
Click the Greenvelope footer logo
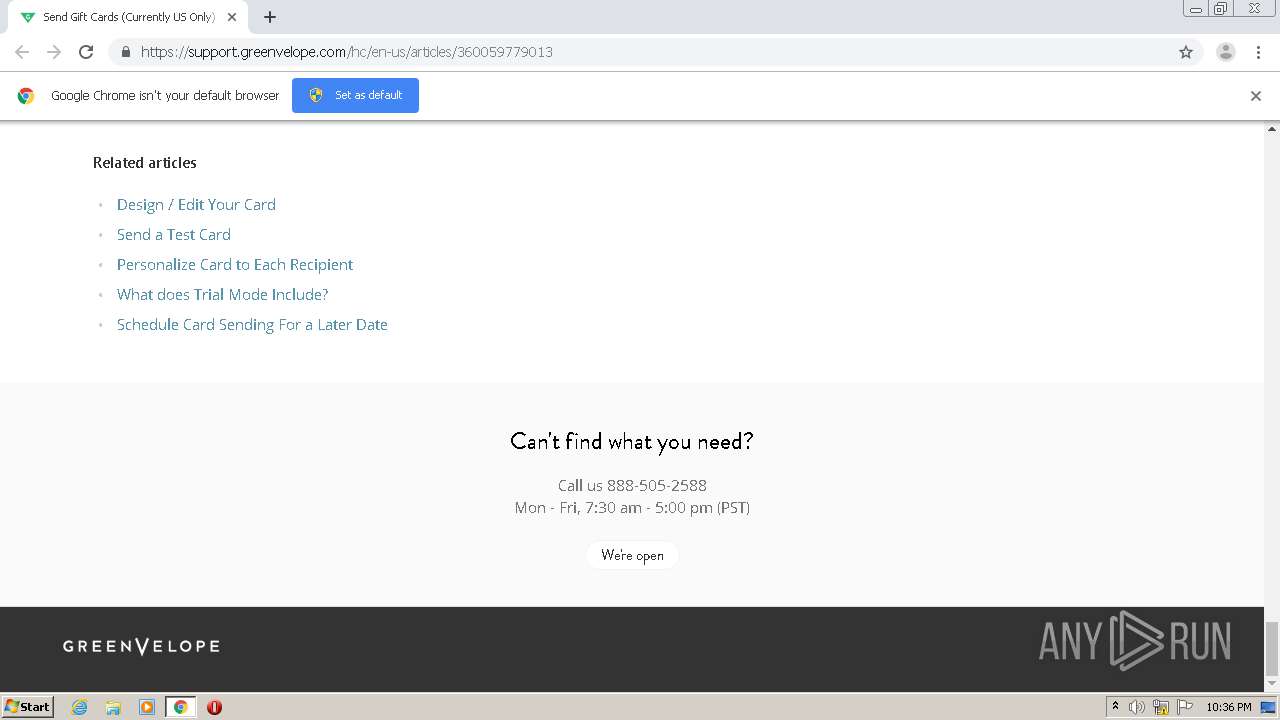click(141, 646)
